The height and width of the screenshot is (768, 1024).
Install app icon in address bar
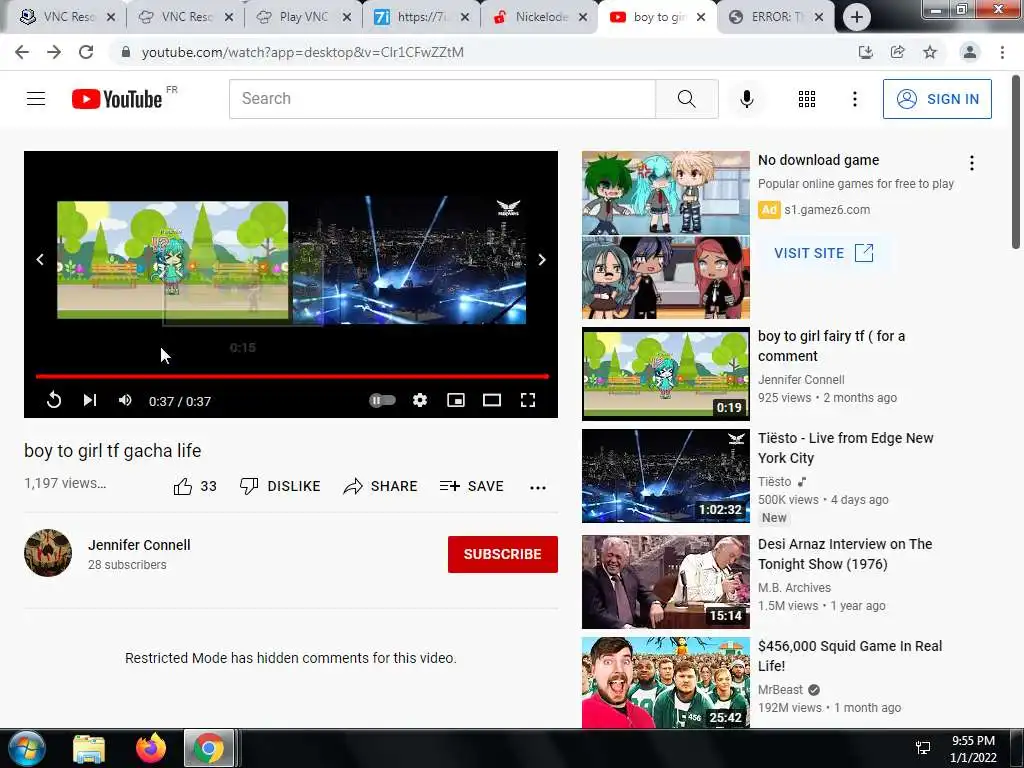pos(865,52)
